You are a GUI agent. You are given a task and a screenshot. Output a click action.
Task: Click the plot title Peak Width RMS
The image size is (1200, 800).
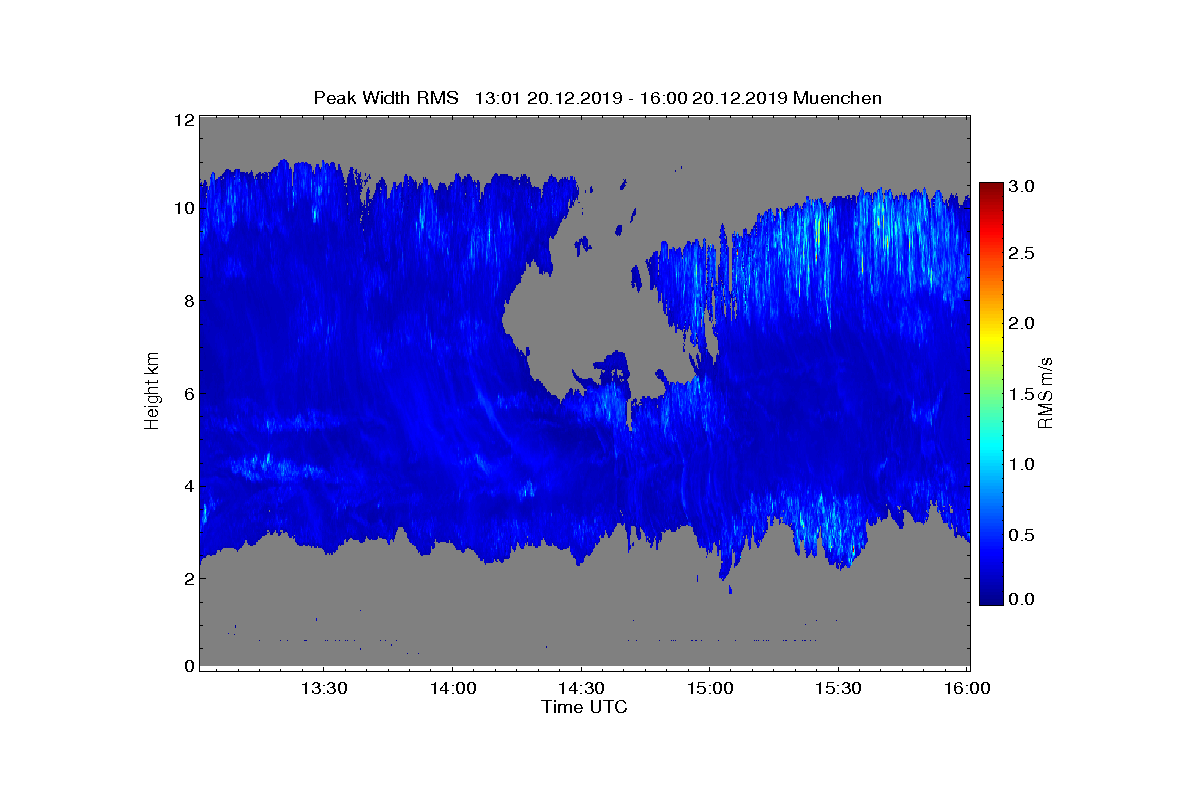click(385, 98)
